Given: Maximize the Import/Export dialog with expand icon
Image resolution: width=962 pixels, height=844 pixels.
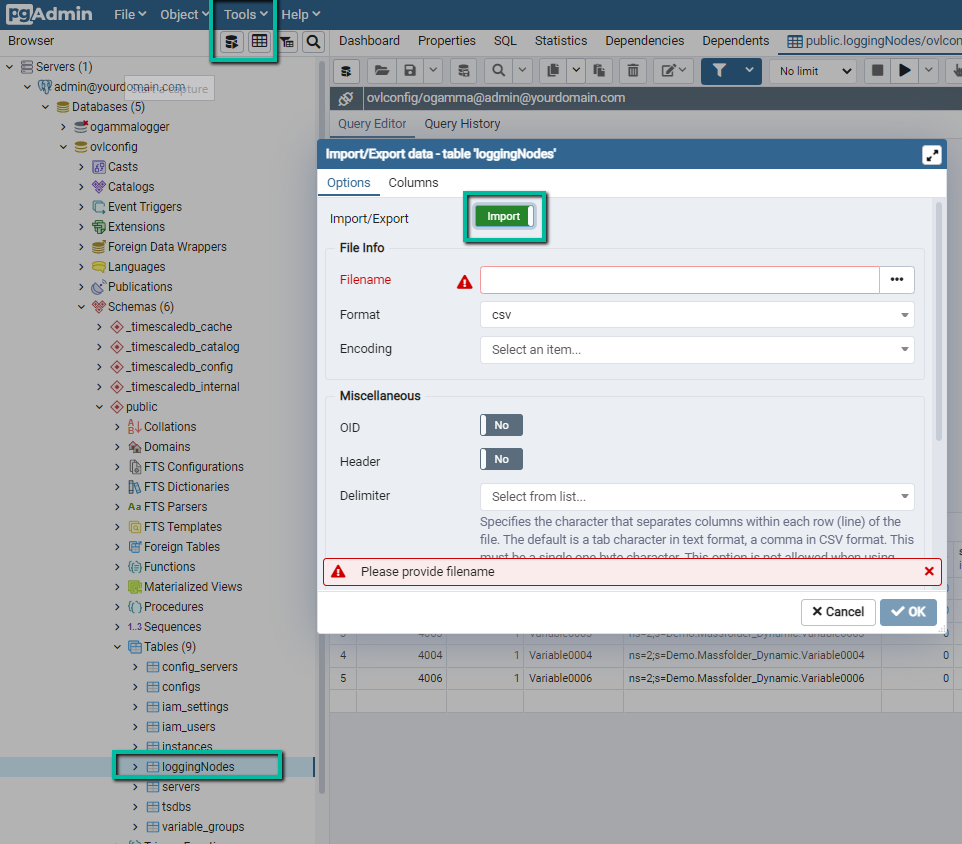Looking at the screenshot, I should pyautogui.click(x=932, y=154).
